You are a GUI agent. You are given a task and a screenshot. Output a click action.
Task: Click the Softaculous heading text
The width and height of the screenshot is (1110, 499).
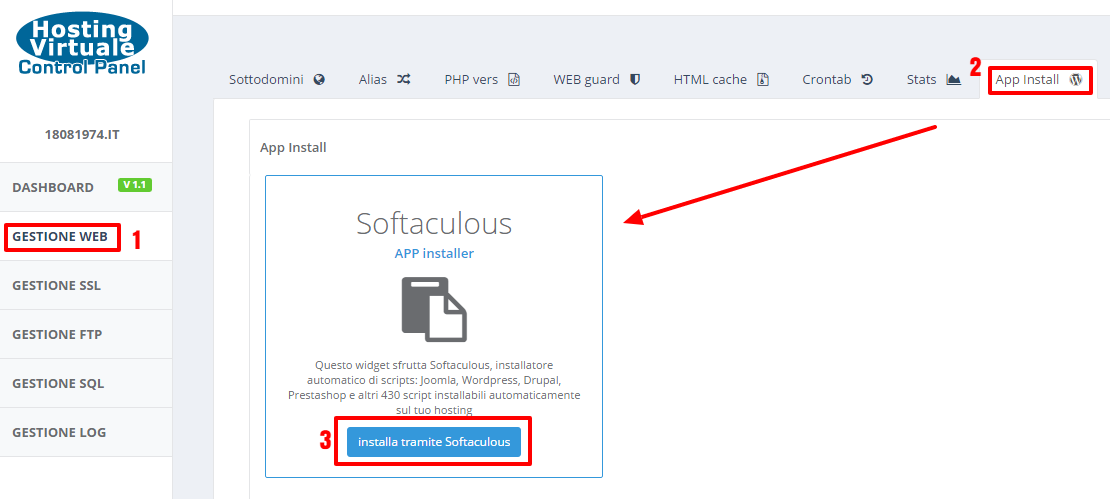coord(434,224)
